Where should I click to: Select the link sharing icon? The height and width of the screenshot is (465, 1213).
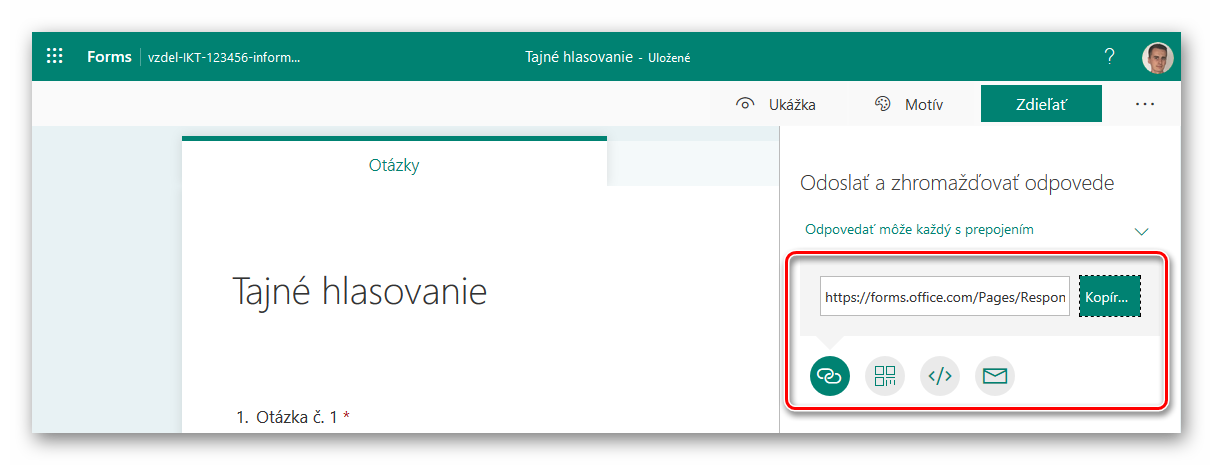[x=829, y=376]
